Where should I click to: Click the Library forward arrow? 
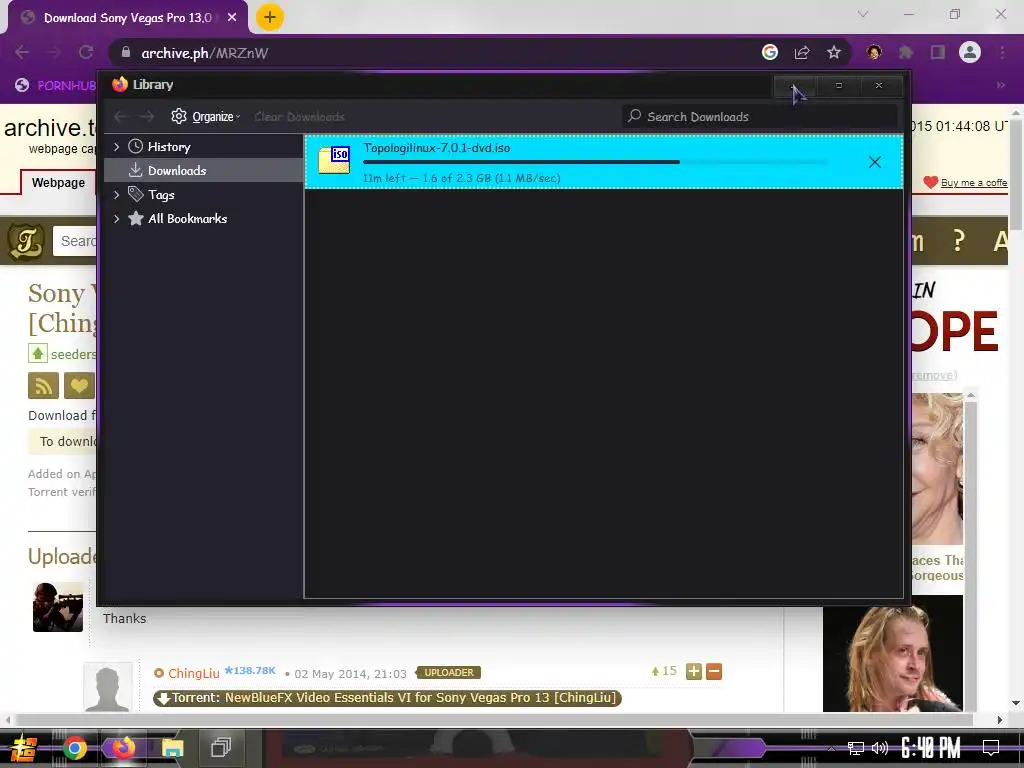147,117
